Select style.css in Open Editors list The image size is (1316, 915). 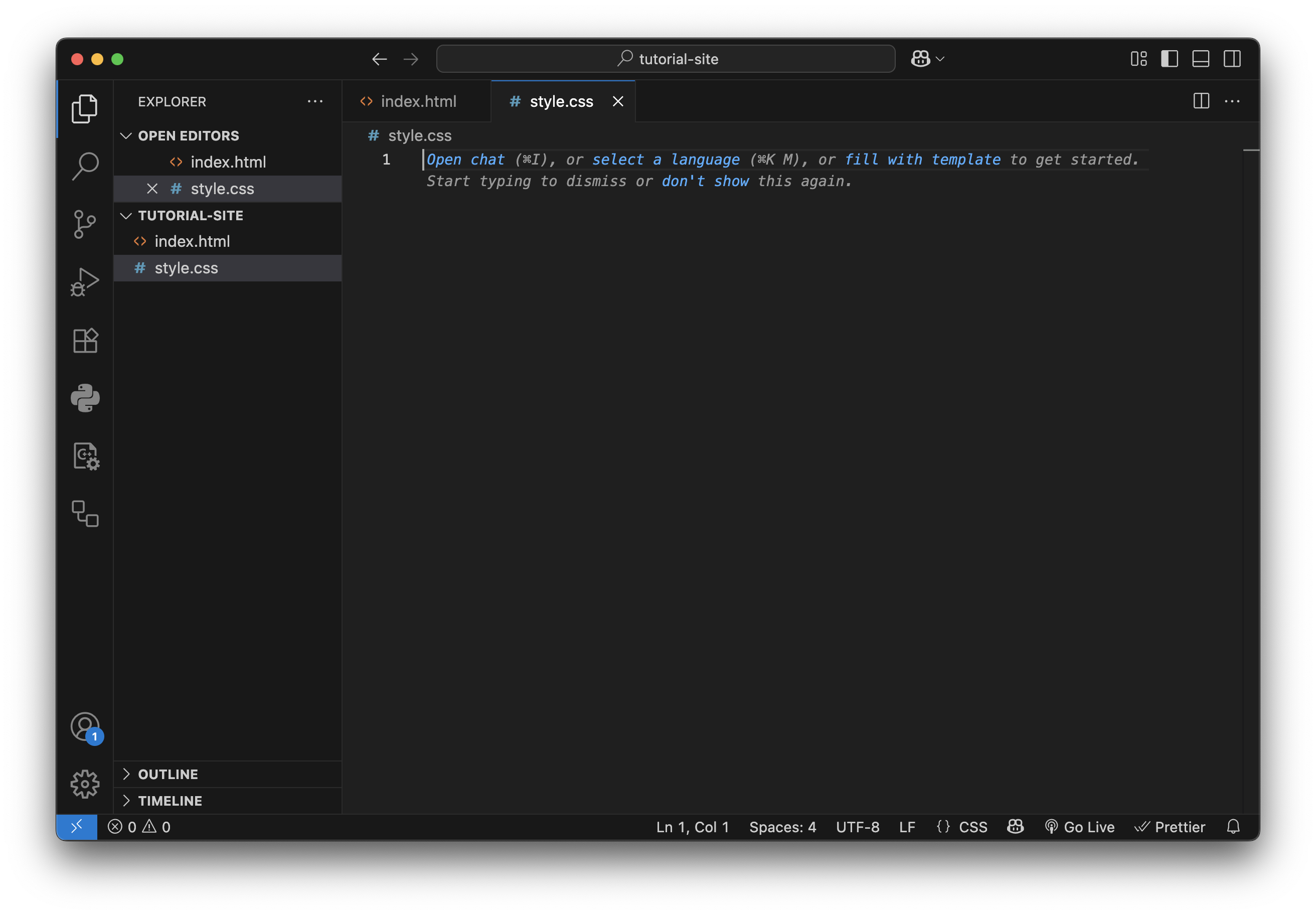pos(228,189)
